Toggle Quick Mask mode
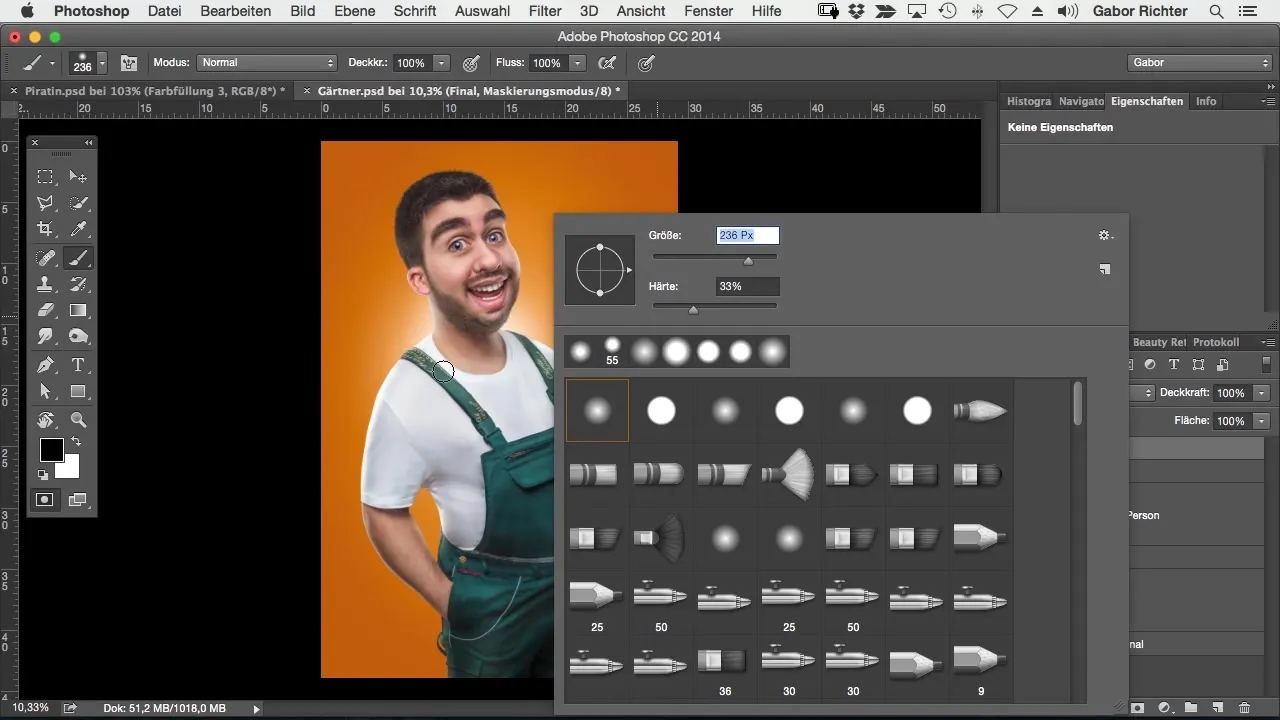Image resolution: width=1280 pixels, height=720 pixels. tap(45, 499)
